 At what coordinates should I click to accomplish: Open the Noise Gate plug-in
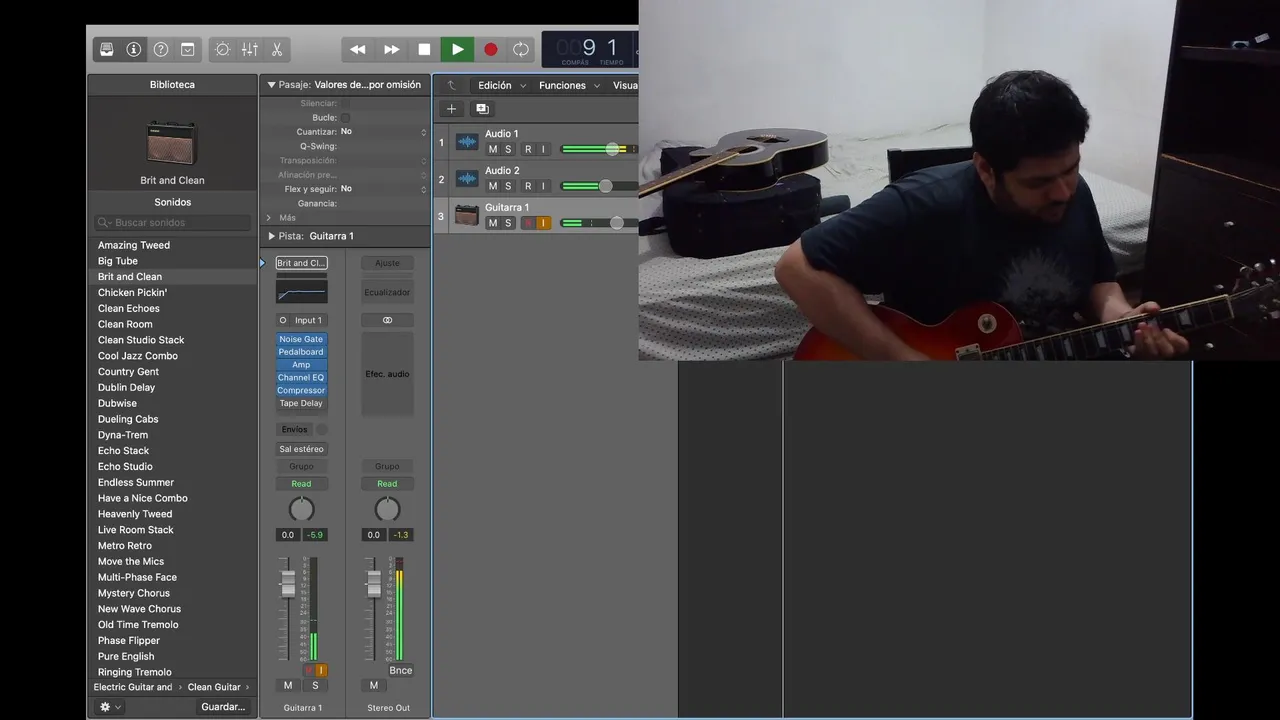[x=301, y=339]
